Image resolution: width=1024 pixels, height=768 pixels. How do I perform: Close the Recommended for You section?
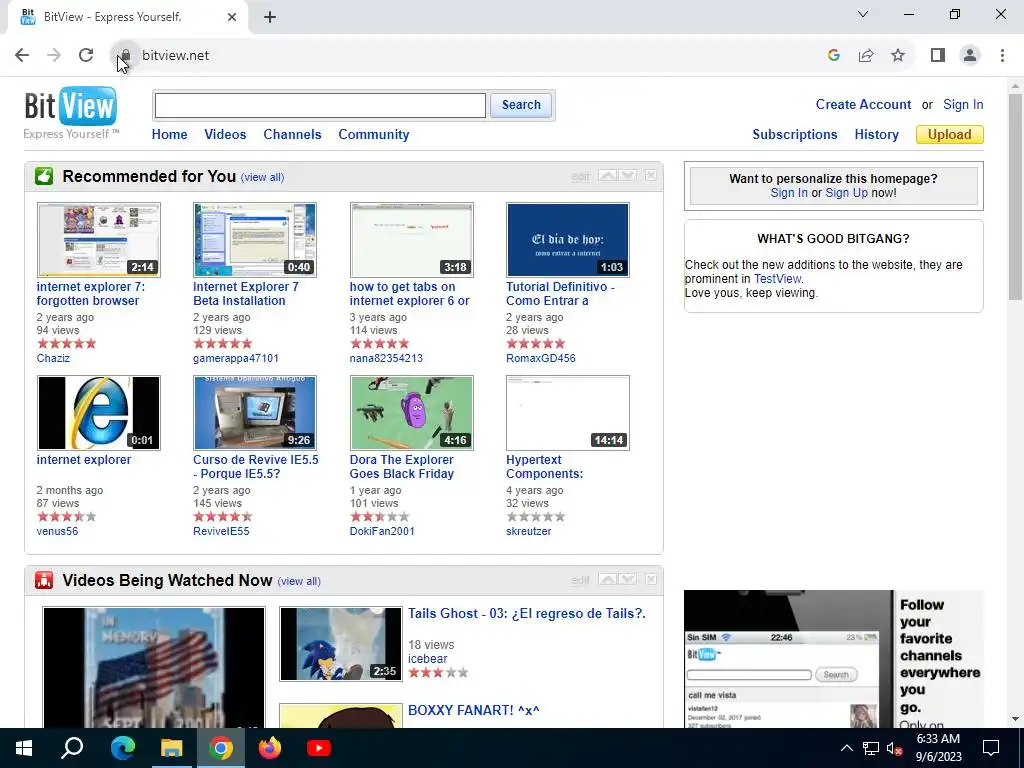click(x=650, y=175)
